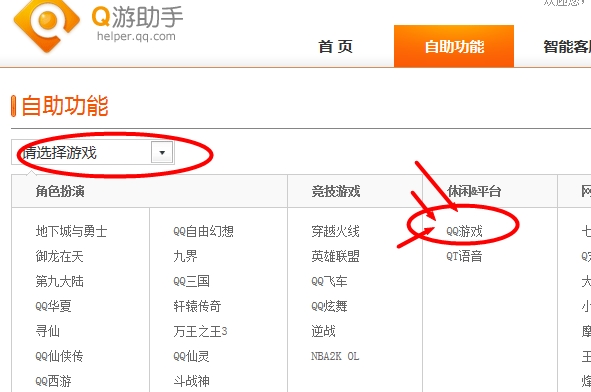
Task: Select the 逆战 game link
Action: 323,331
